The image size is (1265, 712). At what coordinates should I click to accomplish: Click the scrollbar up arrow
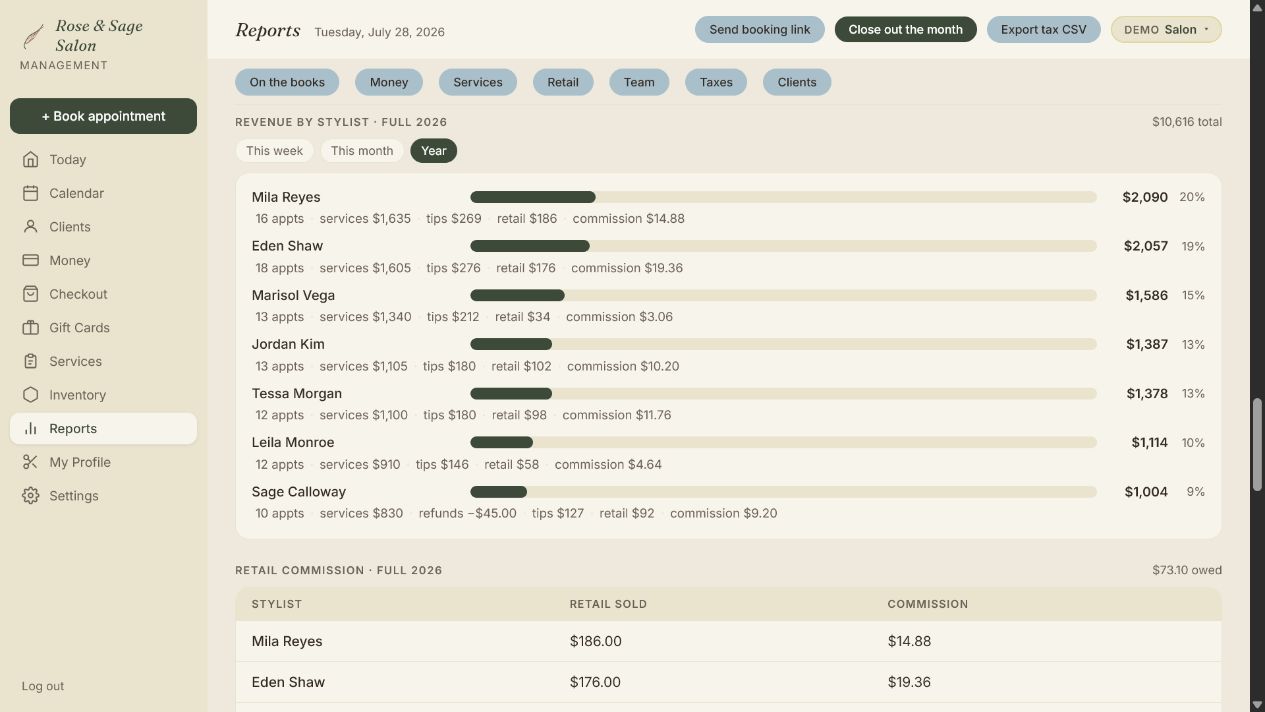click(x=1257, y=7)
